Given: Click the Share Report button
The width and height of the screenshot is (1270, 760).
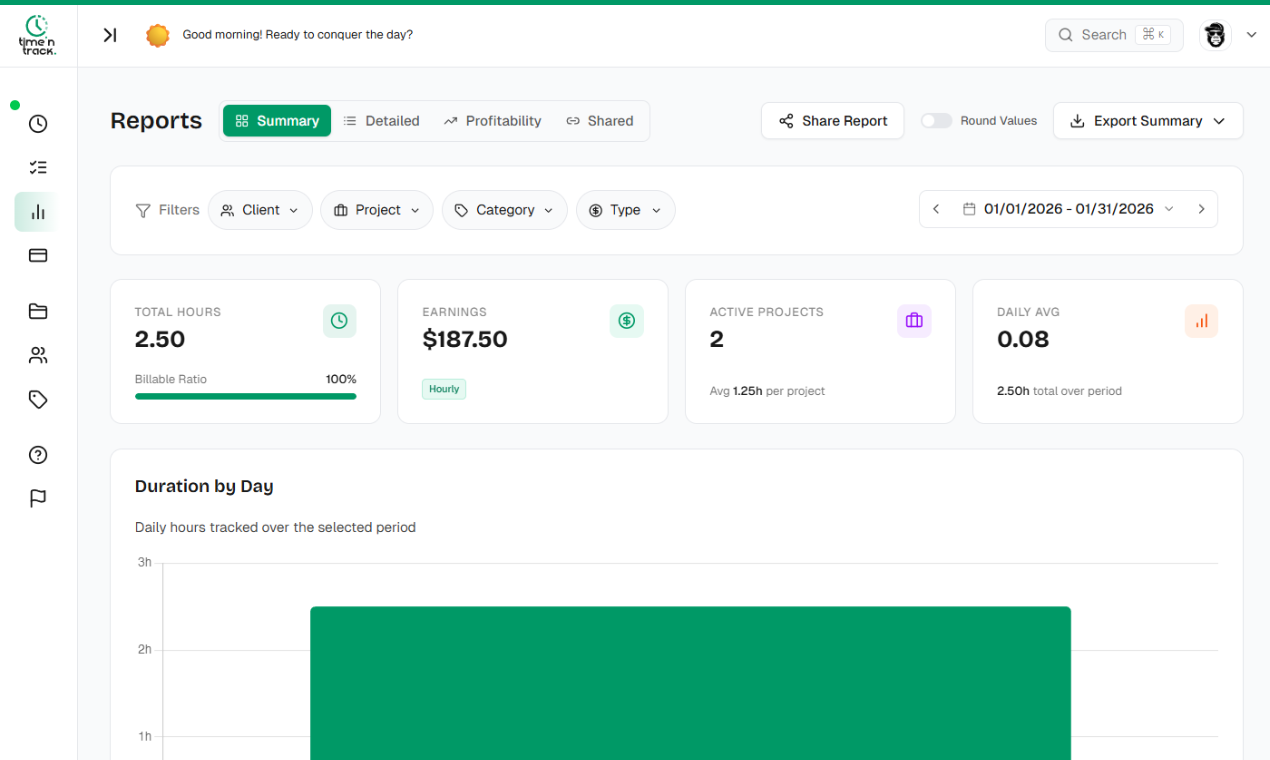Looking at the screenshot, I should click(832, 120).
